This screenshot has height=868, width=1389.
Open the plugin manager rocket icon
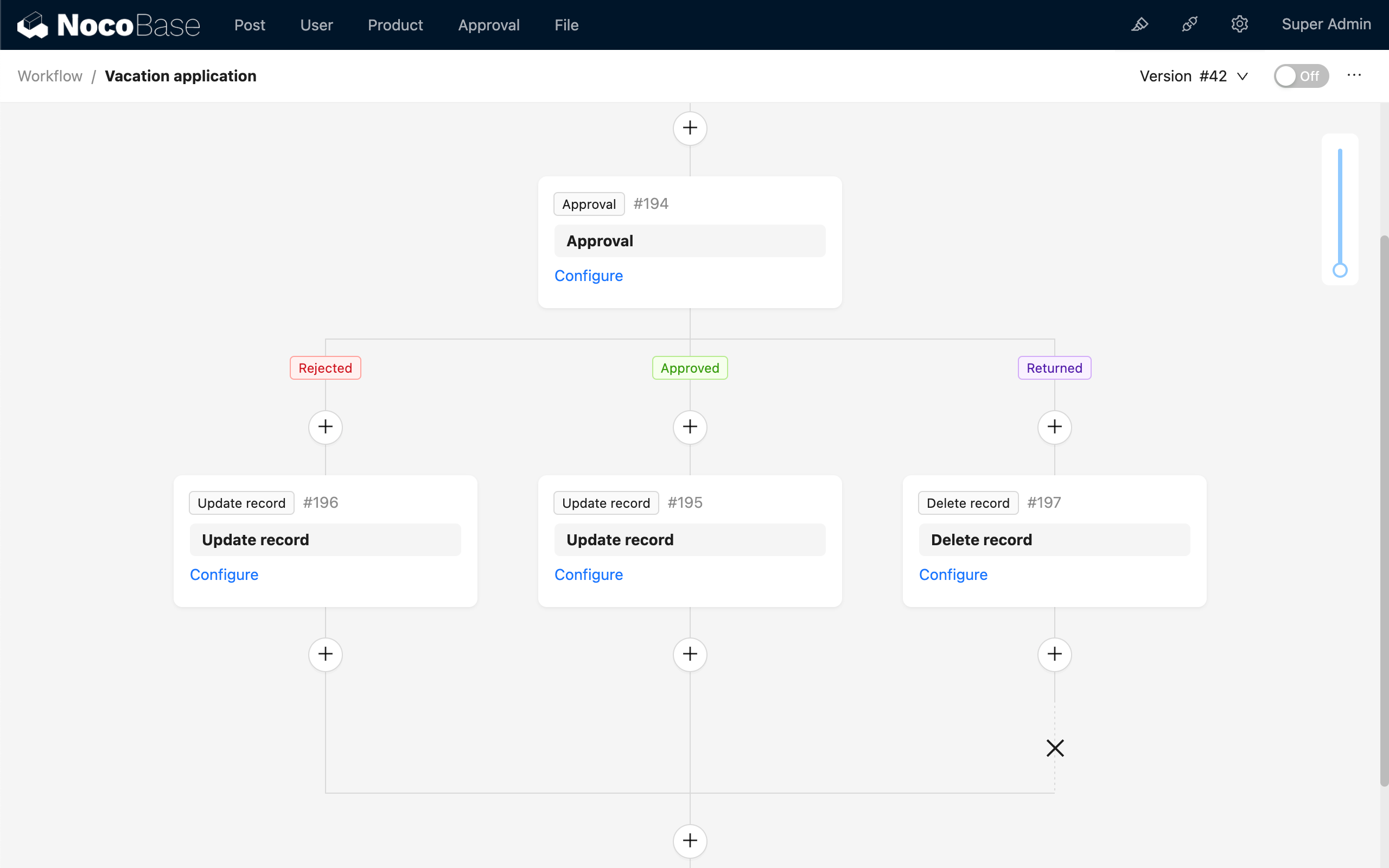coord(1189,25)
